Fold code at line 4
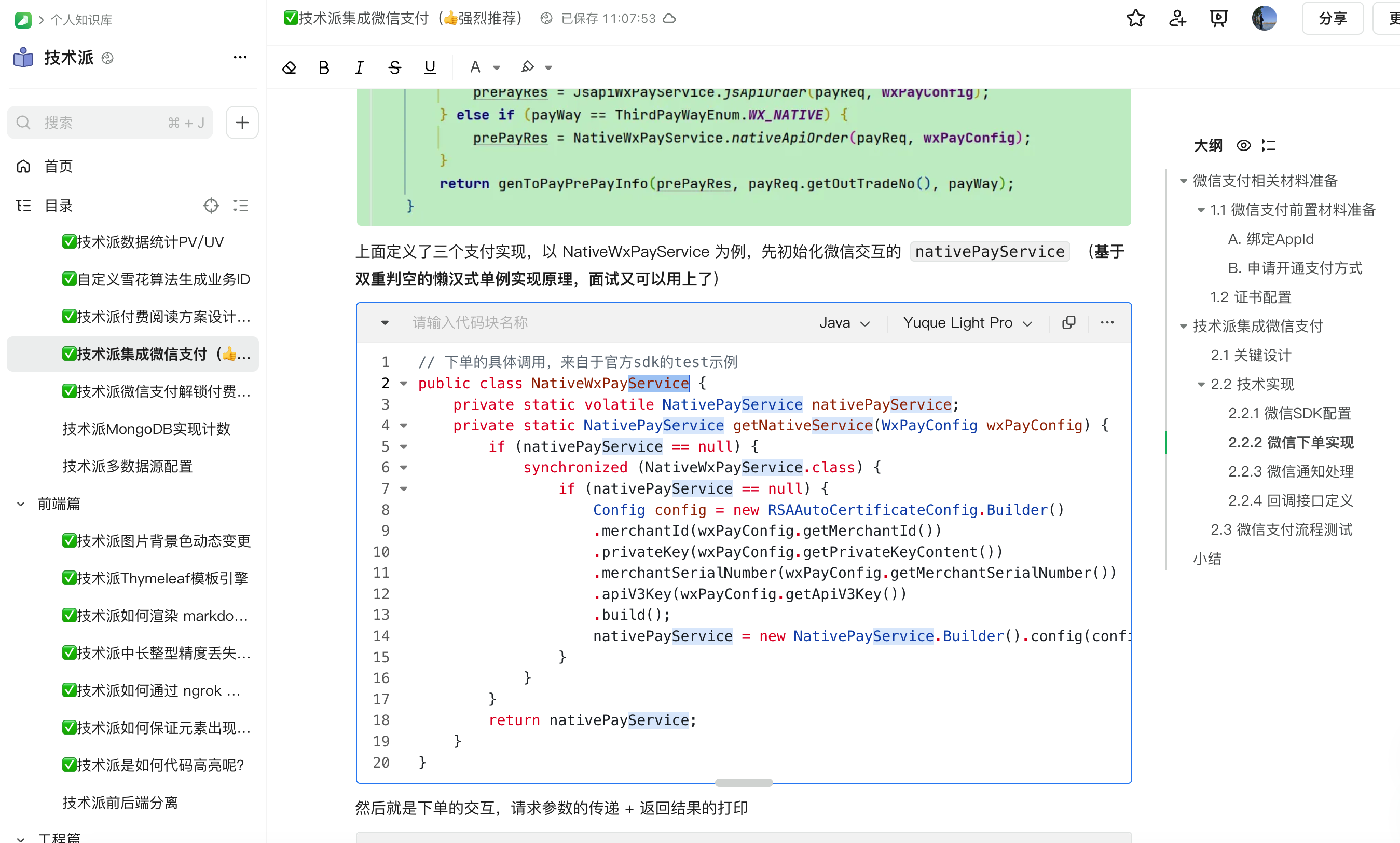Screen dimensions: 1400x843 point(404,426)
